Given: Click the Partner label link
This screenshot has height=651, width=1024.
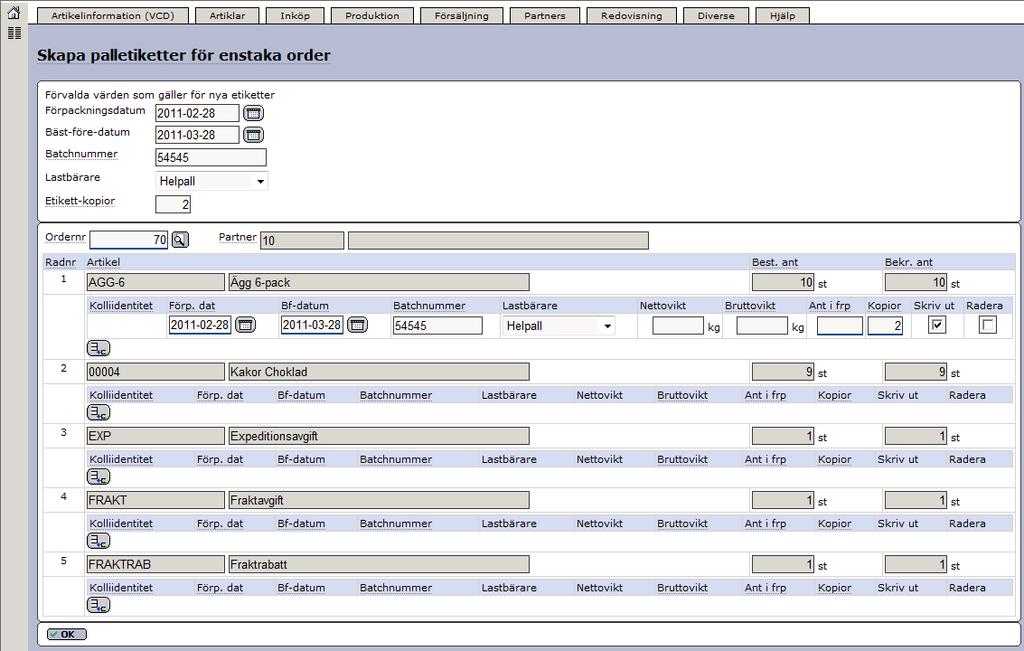Looking at the screenshot, I should (238, 238).
